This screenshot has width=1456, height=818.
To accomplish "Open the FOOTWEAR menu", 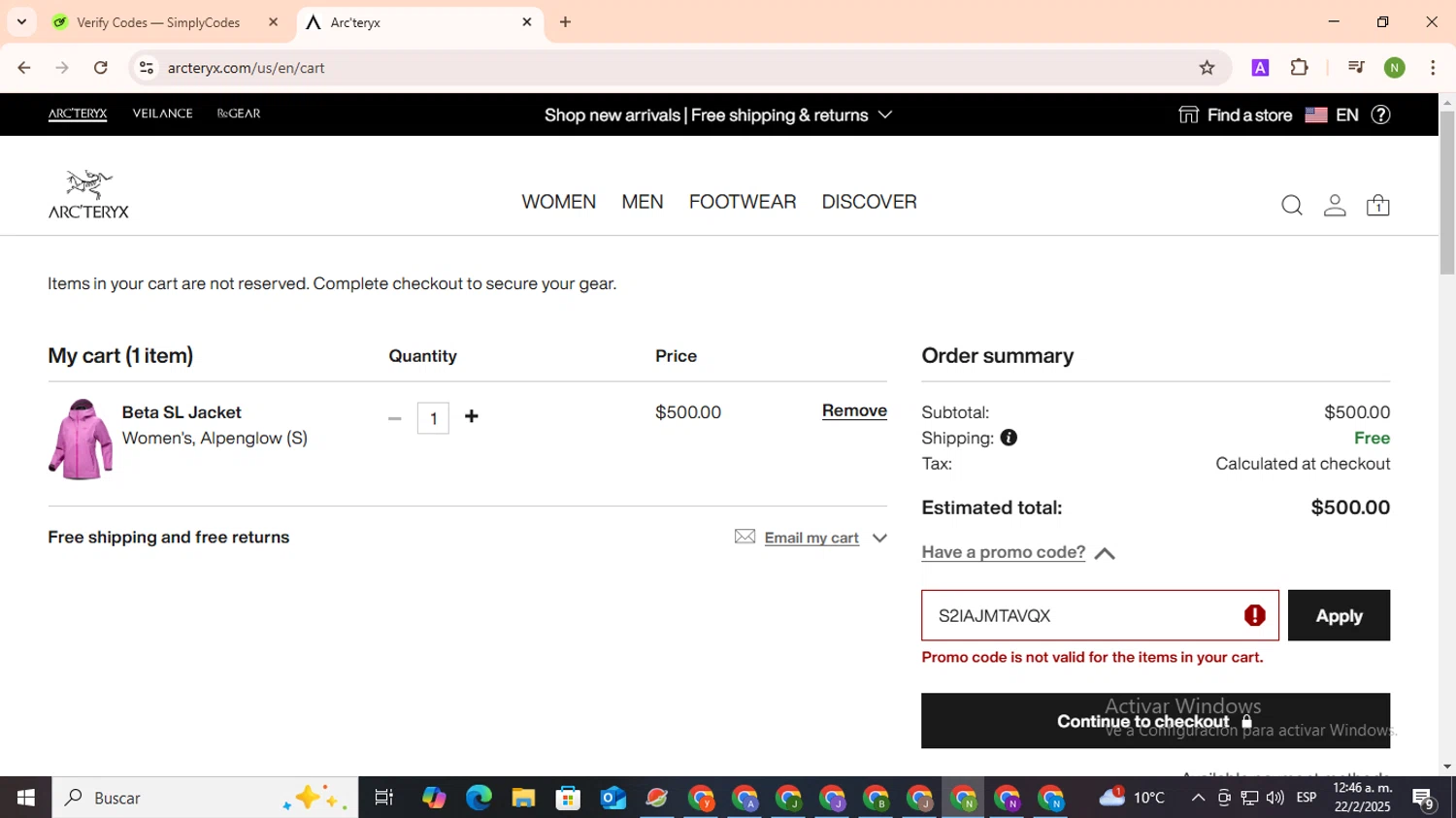I will 743,202.
